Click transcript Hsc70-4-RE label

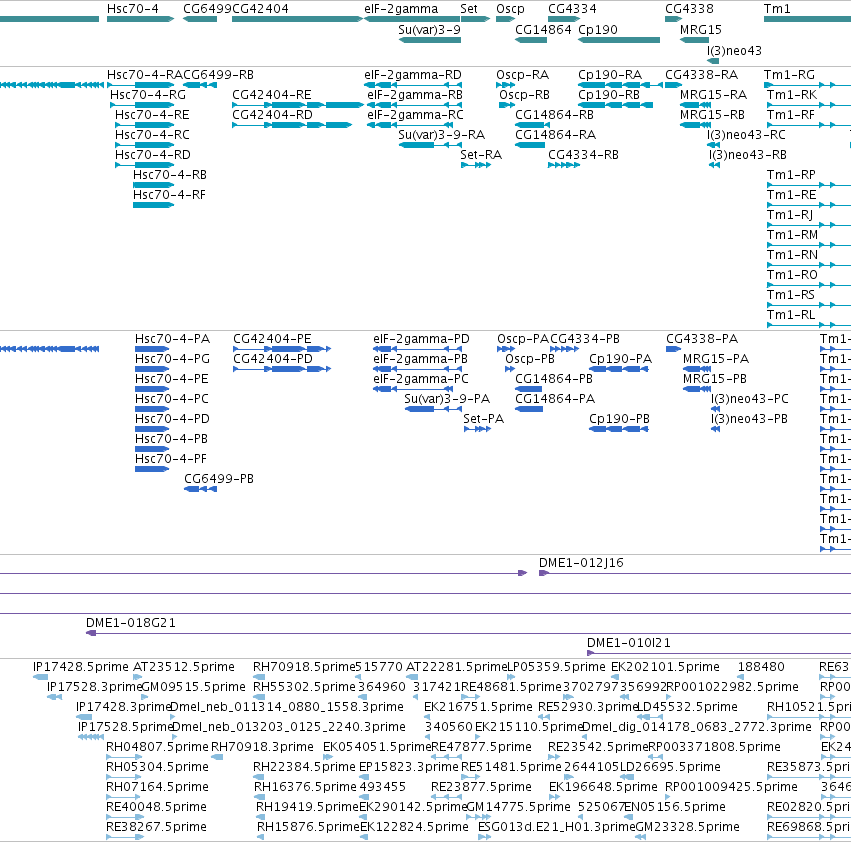152,115
